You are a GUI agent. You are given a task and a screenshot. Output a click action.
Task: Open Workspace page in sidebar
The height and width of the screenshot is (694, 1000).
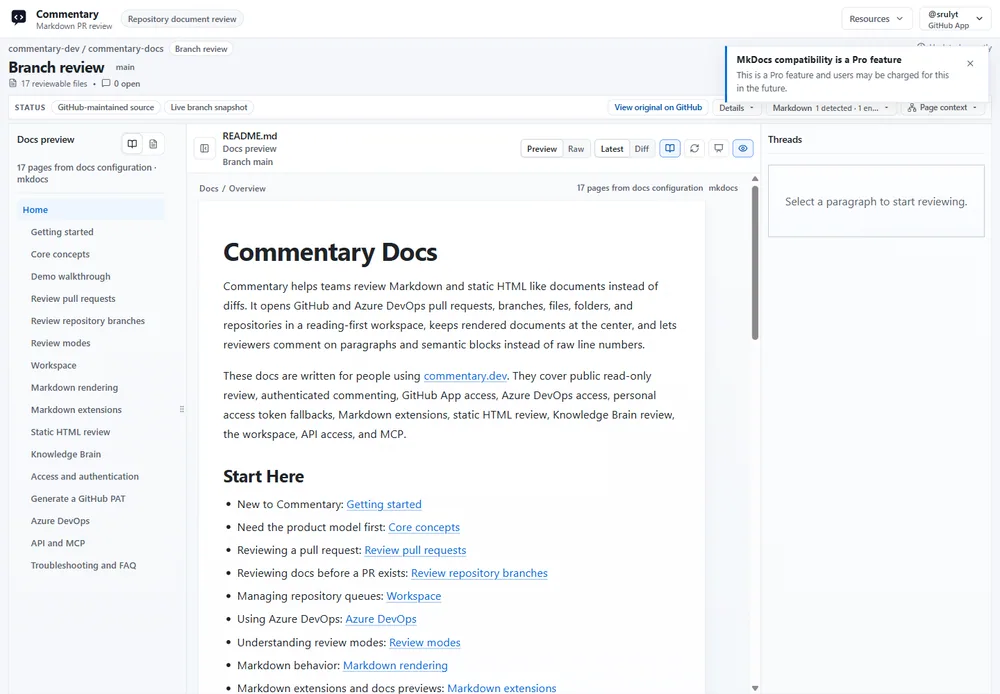(x=54, y=365)
